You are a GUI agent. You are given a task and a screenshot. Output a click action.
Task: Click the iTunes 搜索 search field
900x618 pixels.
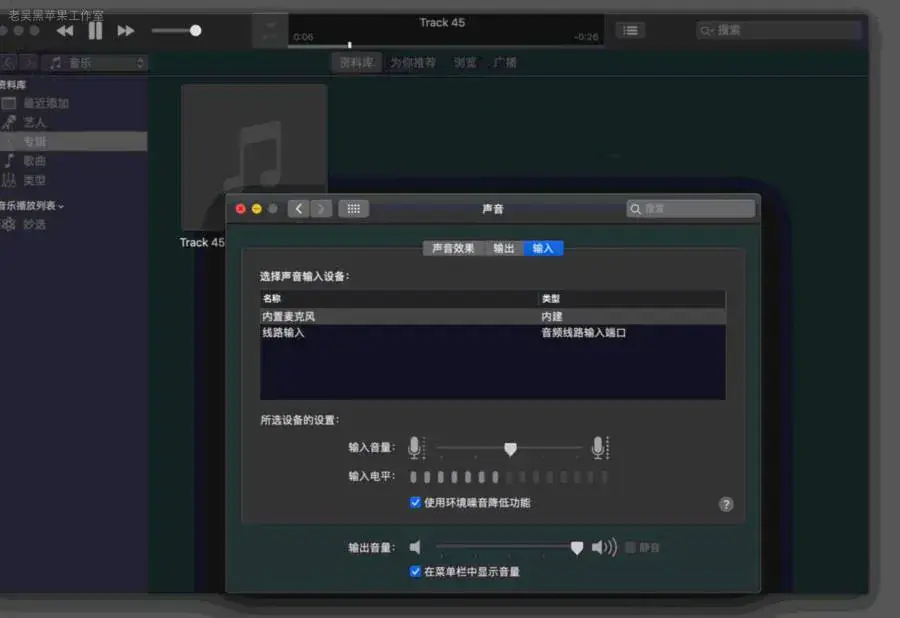tap(778, 30)
